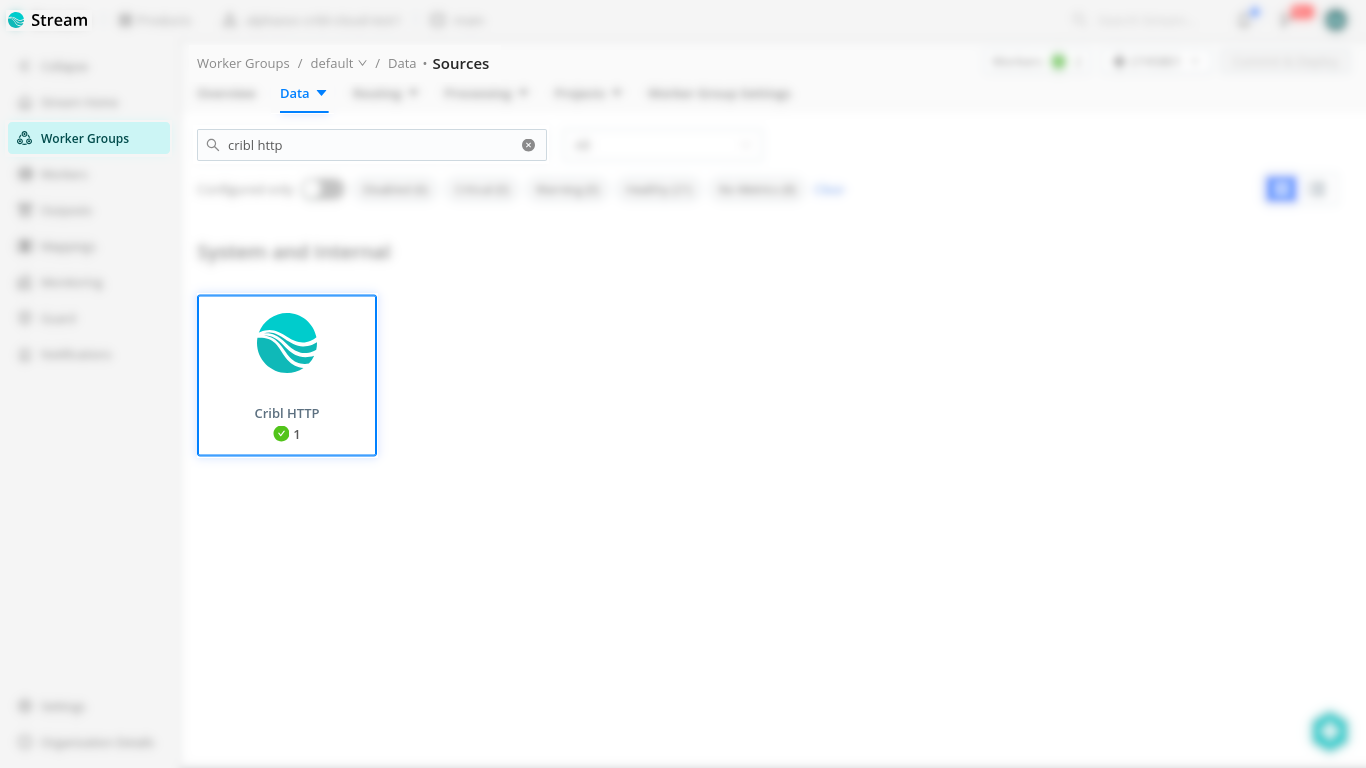Click the Worker Groups sidebar icon

(25, 139)
